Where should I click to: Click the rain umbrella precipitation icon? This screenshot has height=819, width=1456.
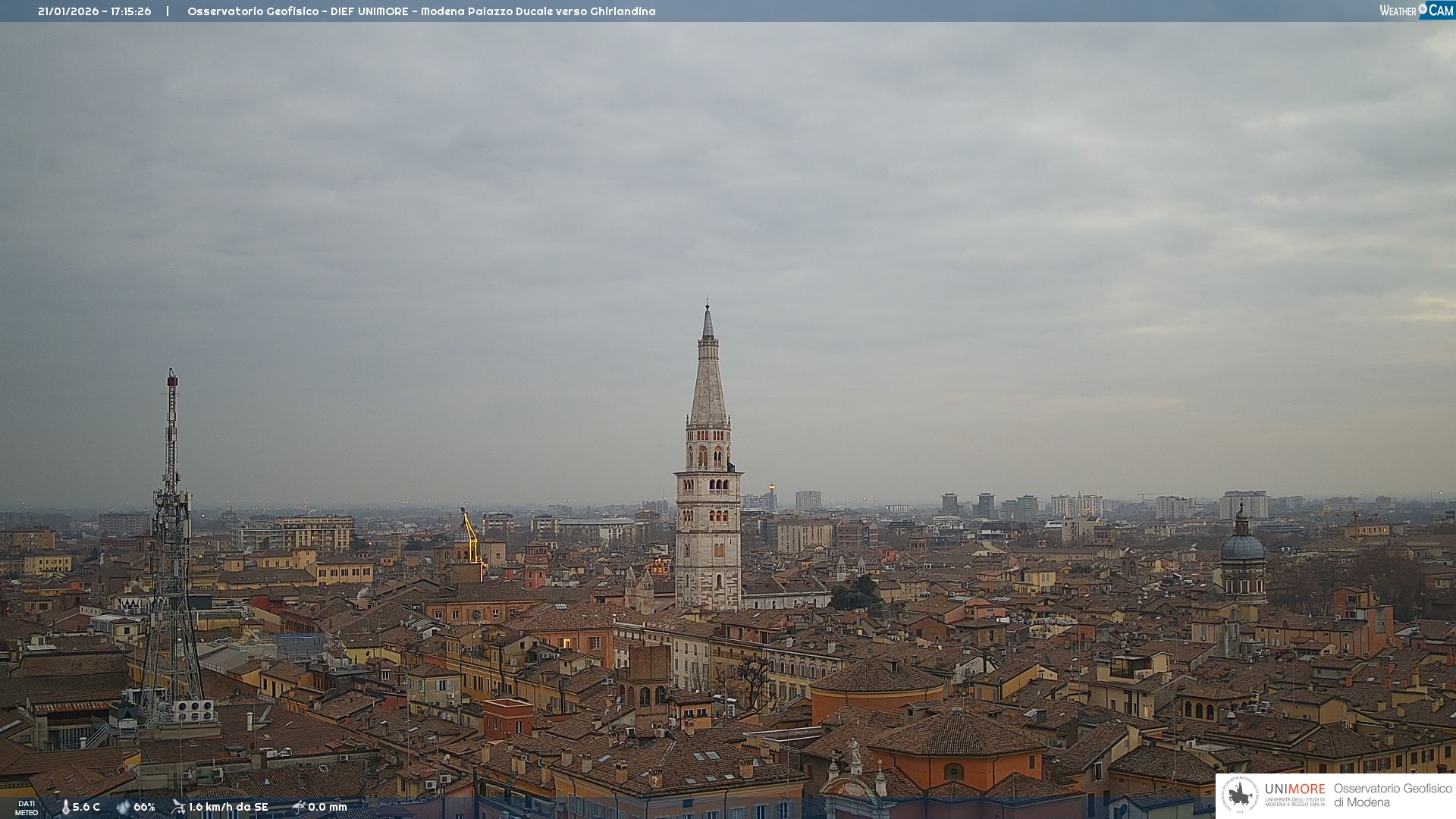299,807
